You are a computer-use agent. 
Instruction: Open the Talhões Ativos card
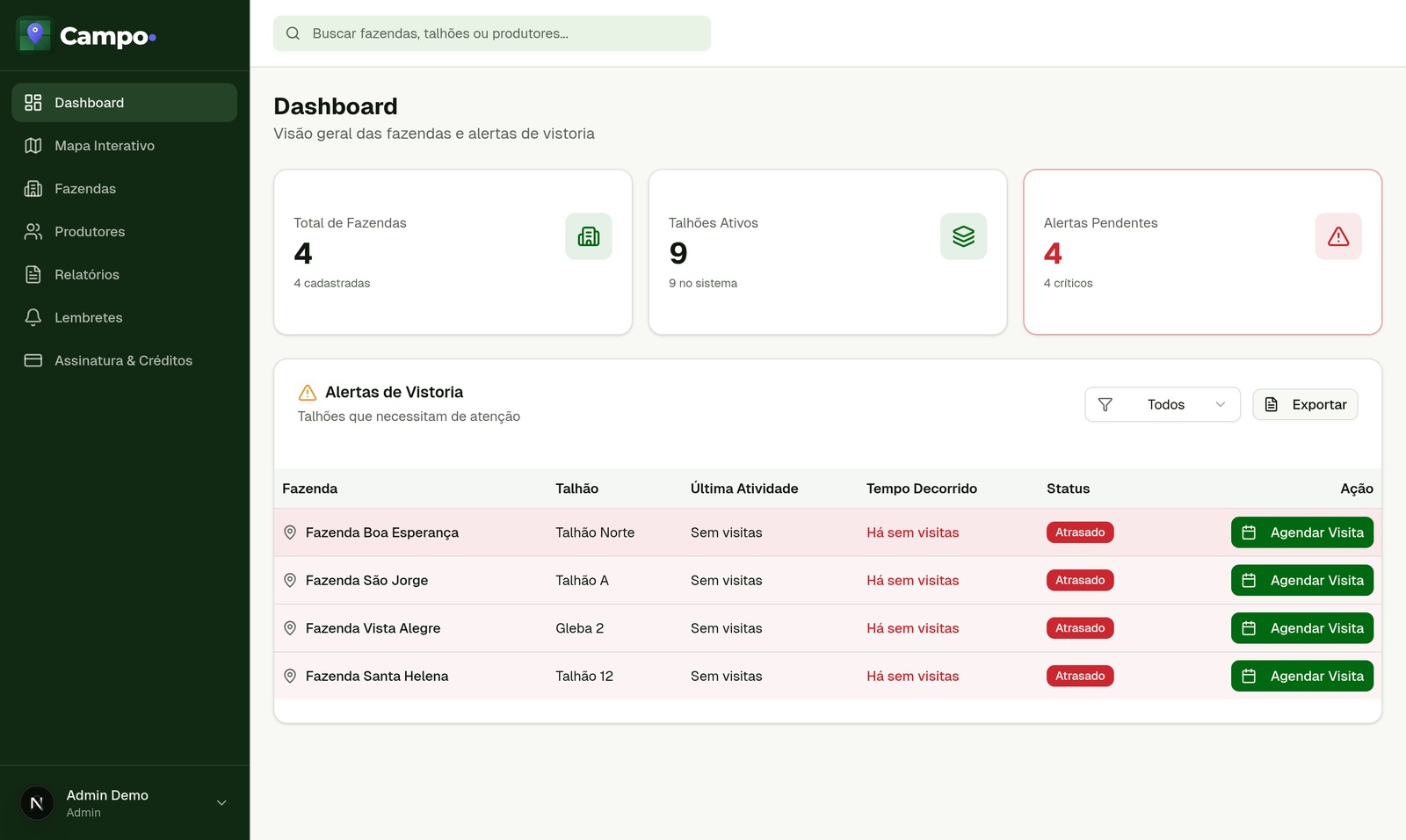tap(828, 252)
